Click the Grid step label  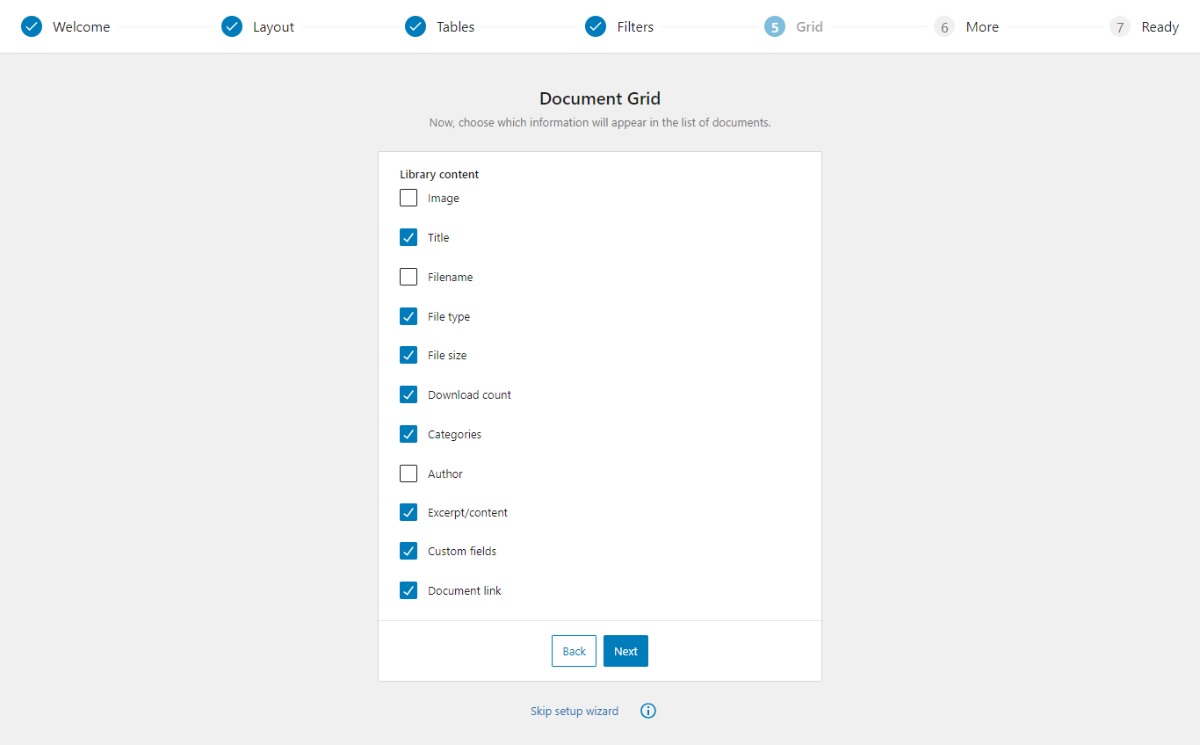click(x=809, y=27)
